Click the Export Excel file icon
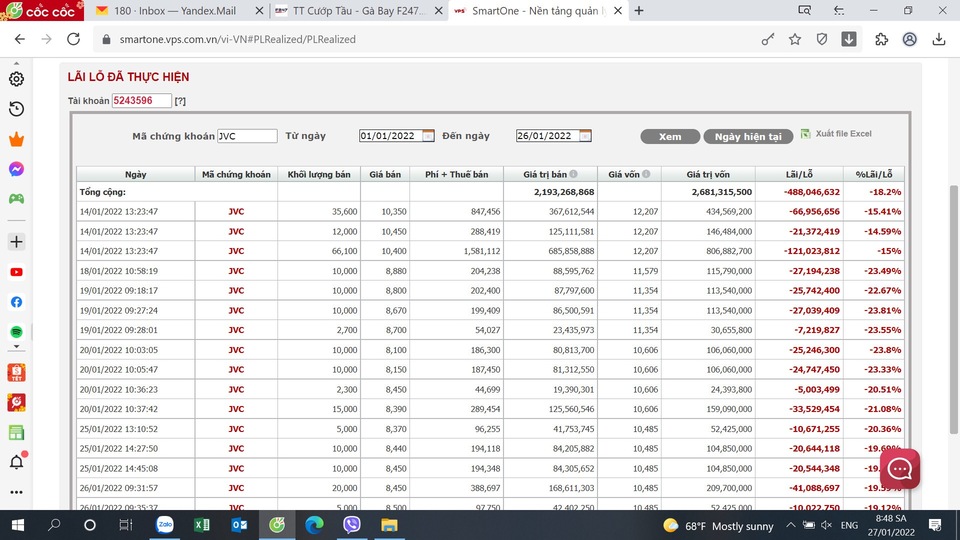960x540 pixels. tap(806, 135)
